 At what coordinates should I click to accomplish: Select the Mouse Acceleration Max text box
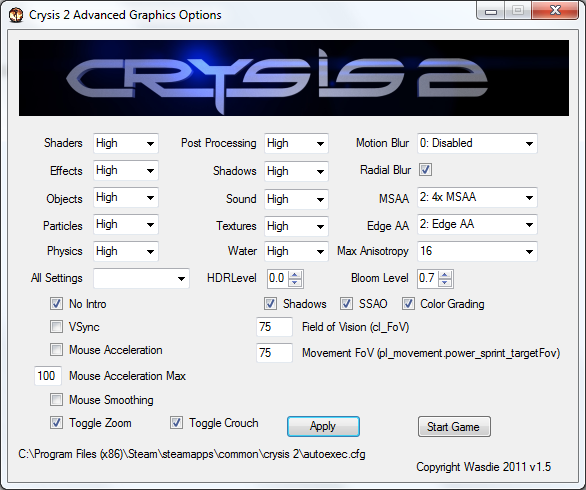pos(47,376)
